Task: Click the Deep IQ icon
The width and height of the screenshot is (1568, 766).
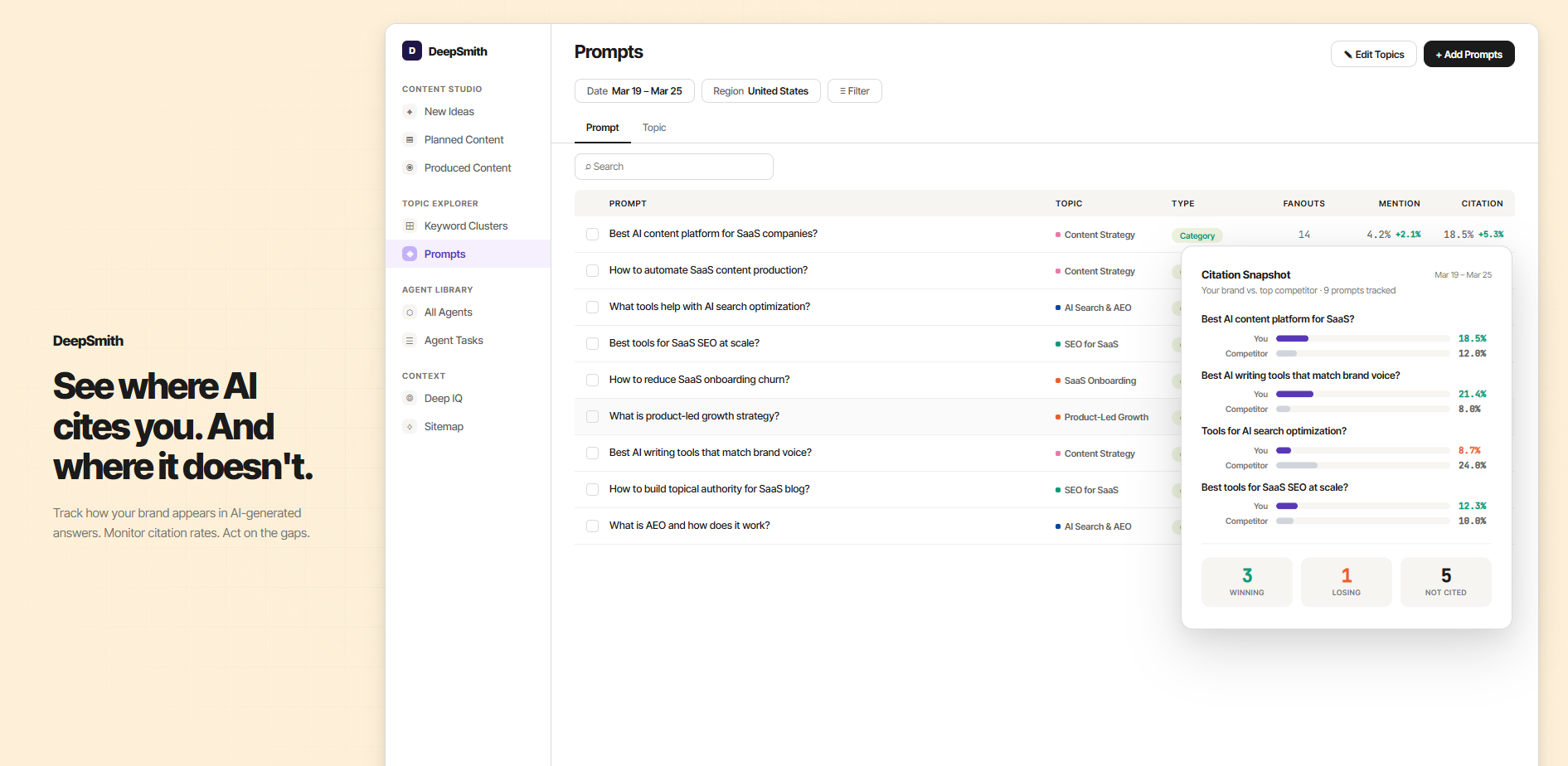Action: pyautogui.click(x=410, y=399)
